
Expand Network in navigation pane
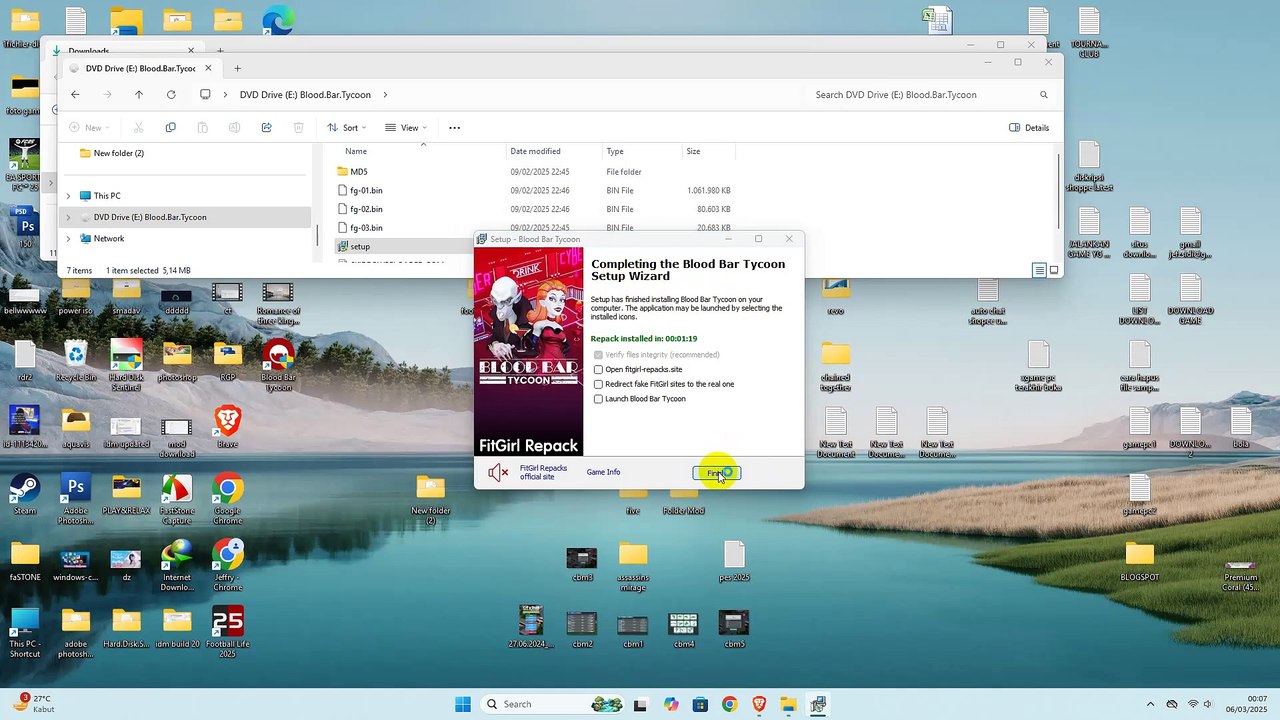pos(68,239)
